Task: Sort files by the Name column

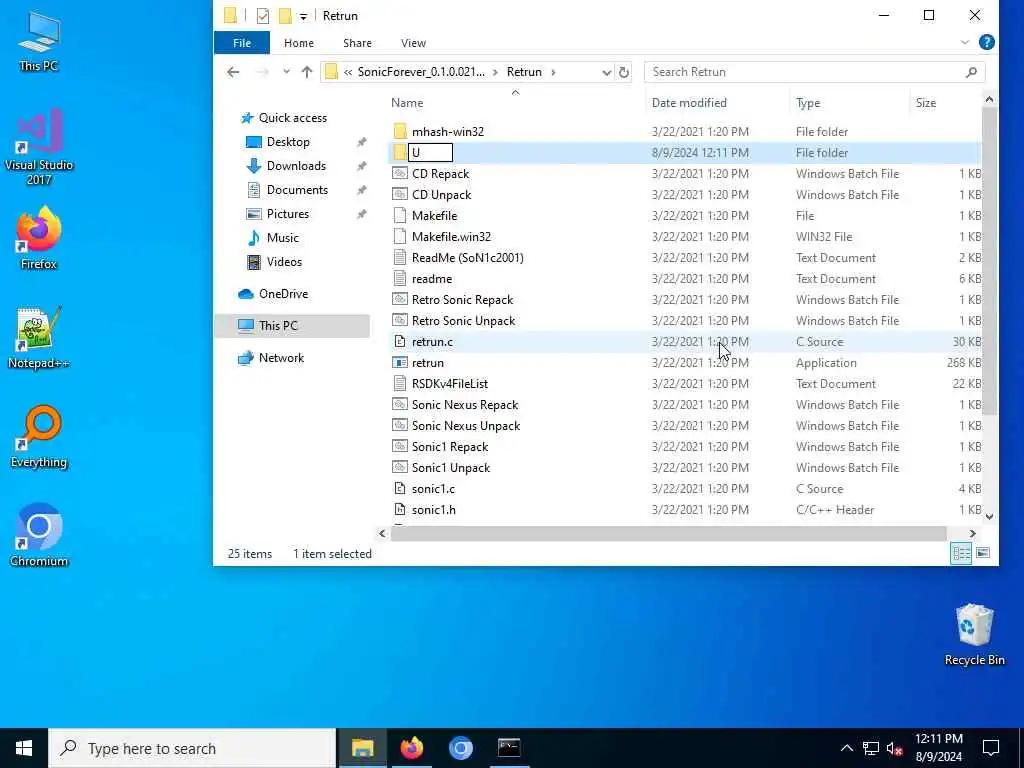Action: (407, 103)
